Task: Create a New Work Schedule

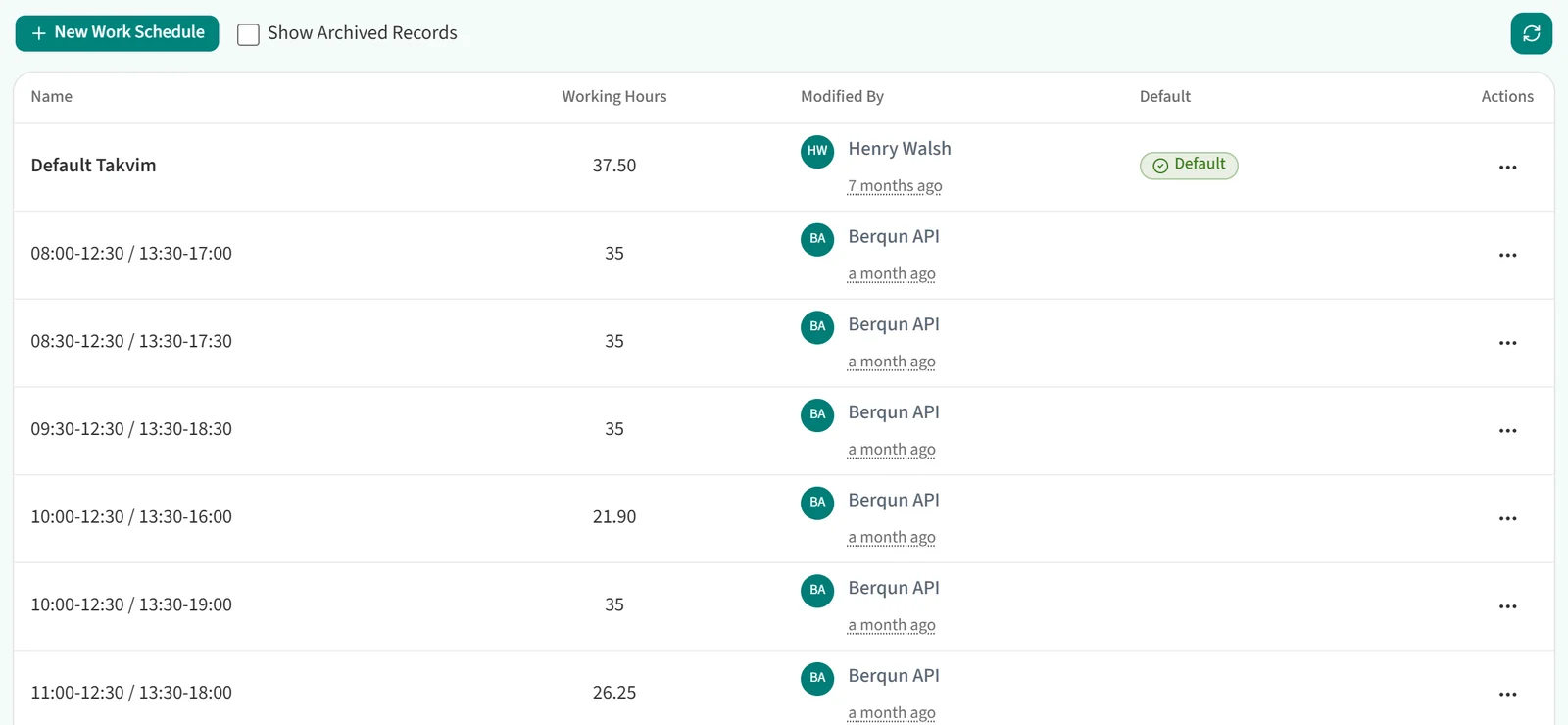Action: (x=118, y=33)
